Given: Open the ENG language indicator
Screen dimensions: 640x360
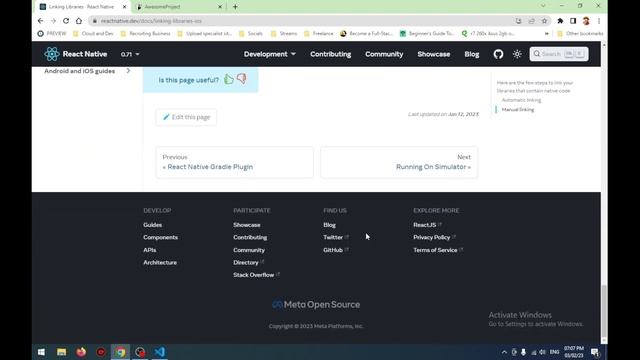Looking at the screenshot, I should [554, 352].
